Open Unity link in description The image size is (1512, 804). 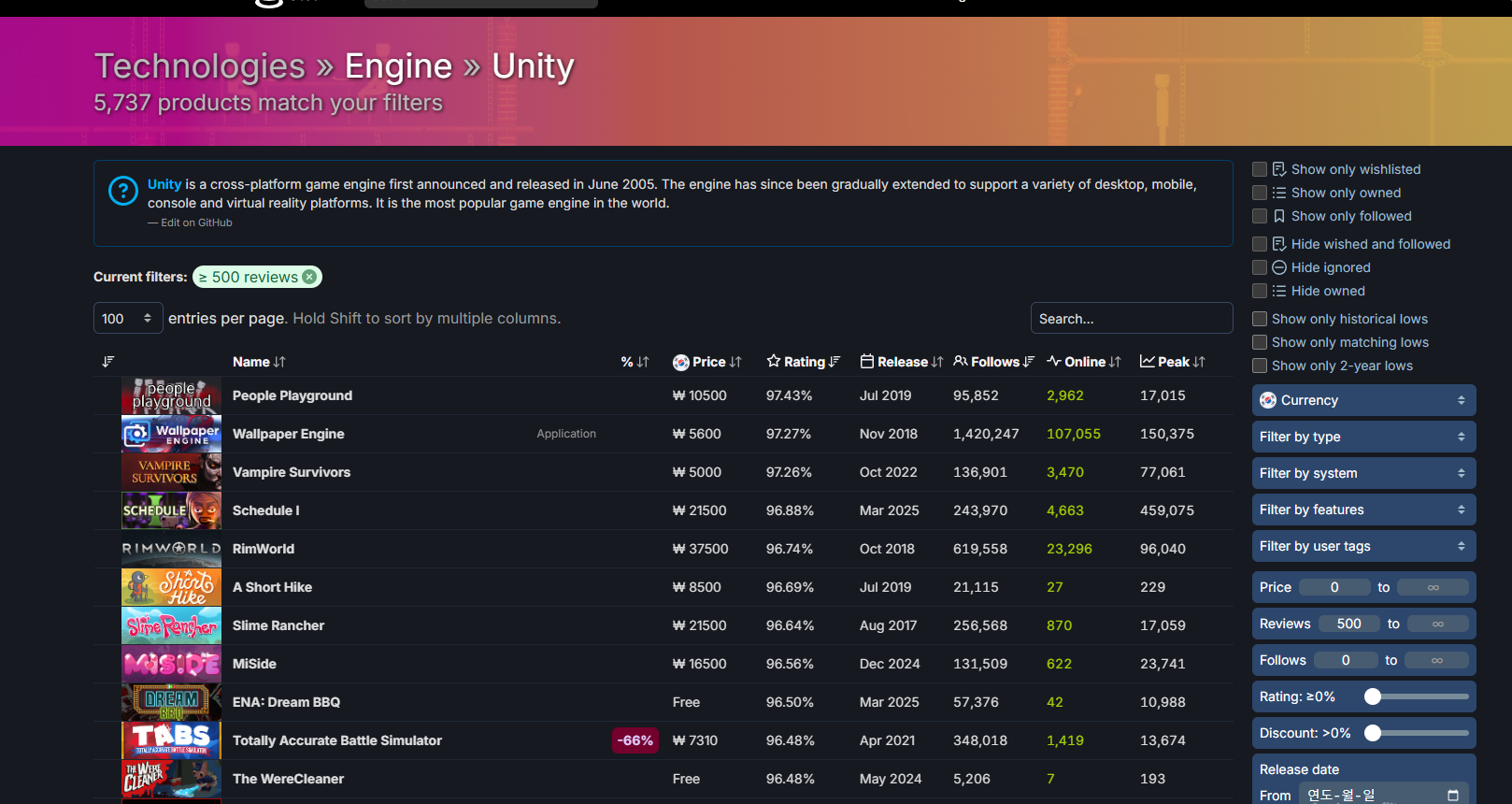point(164,184)
